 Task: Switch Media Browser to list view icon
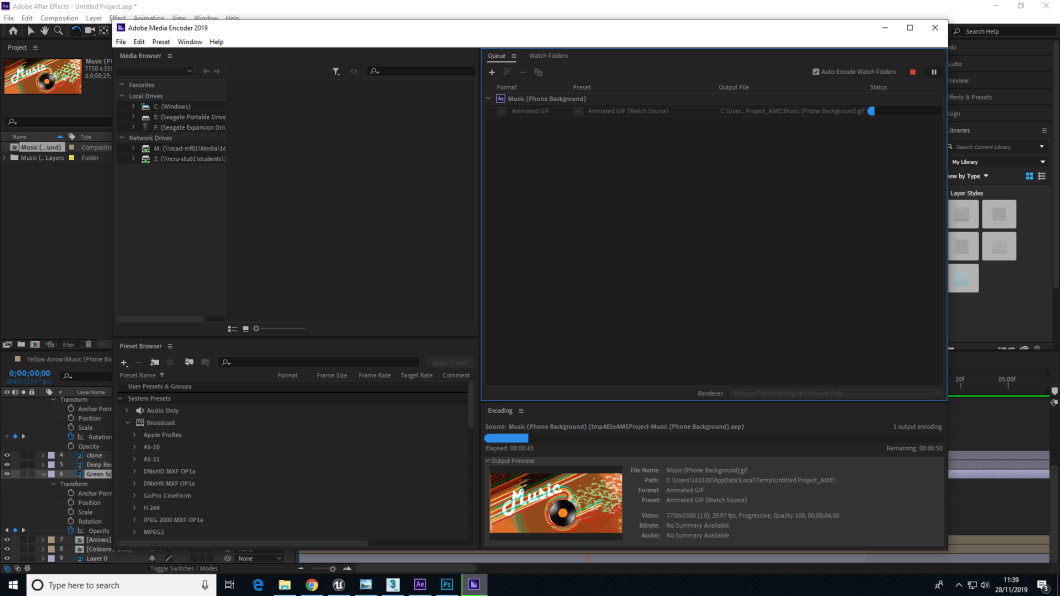point(232,329)
